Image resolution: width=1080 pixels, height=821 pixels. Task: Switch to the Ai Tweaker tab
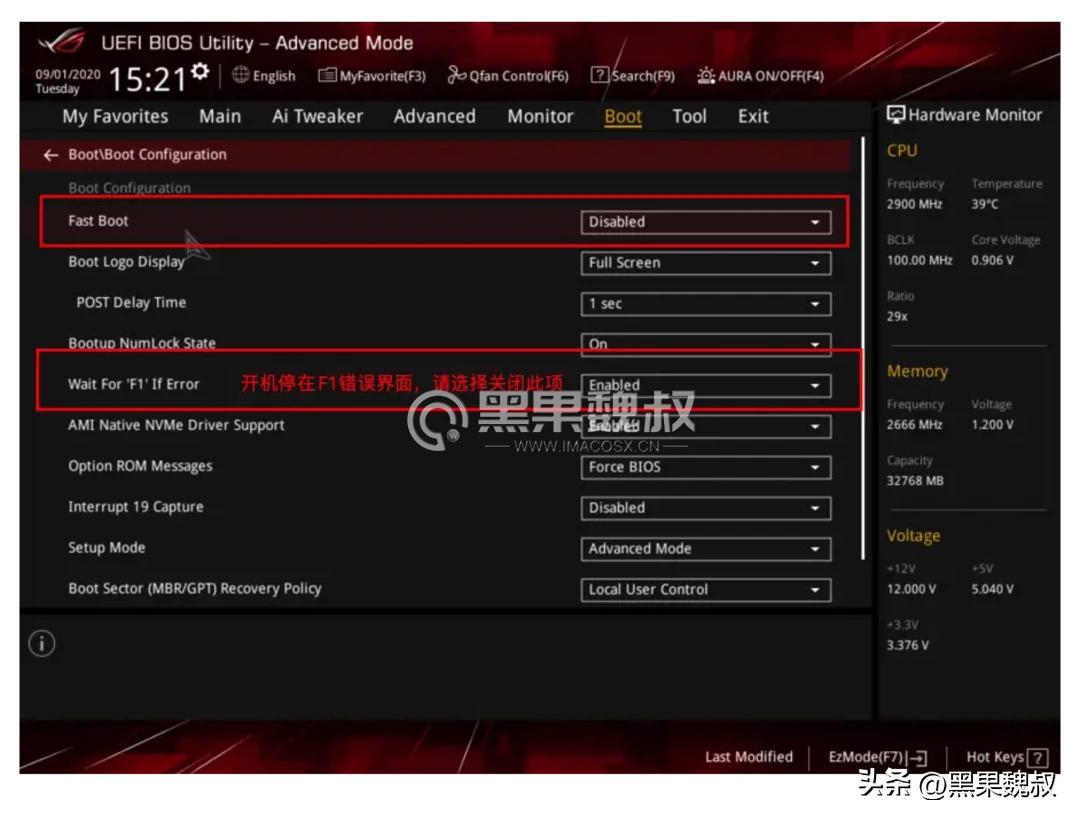(317, 116)
